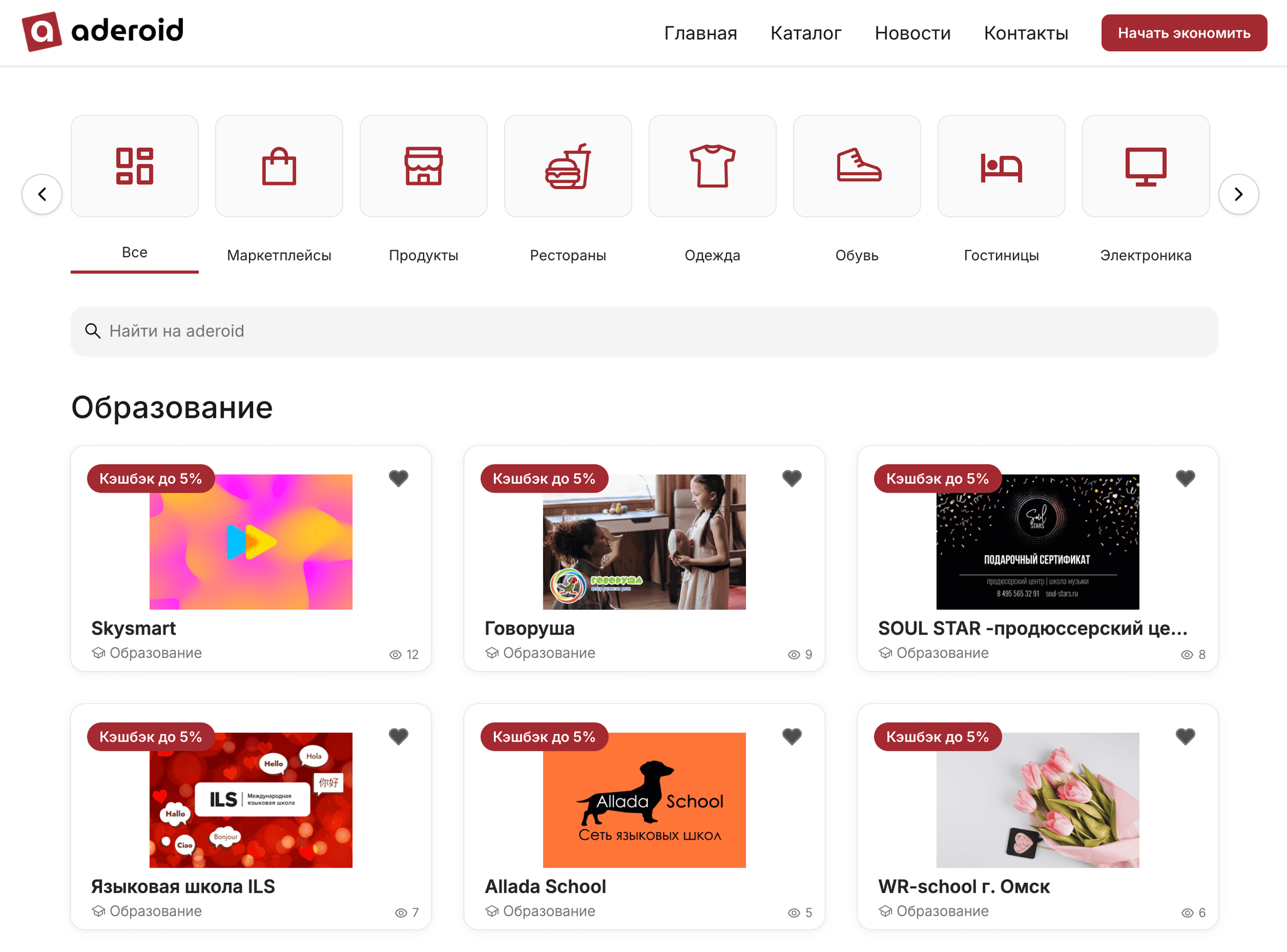Toggle the heart on SOUL STAR card
1287x952 pixels.
pyautogui.click(x=1185, y=478)
